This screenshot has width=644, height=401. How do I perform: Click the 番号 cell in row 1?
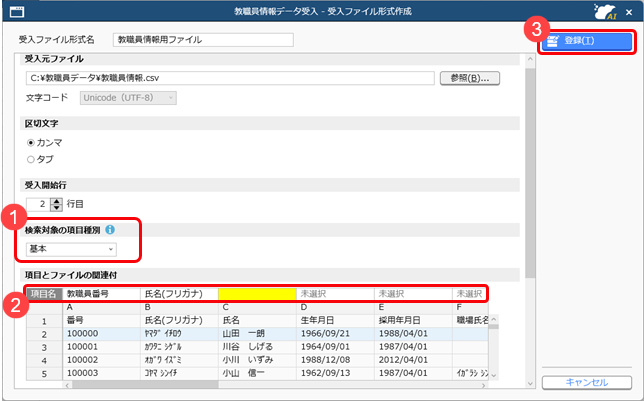(x=101, y=320)
